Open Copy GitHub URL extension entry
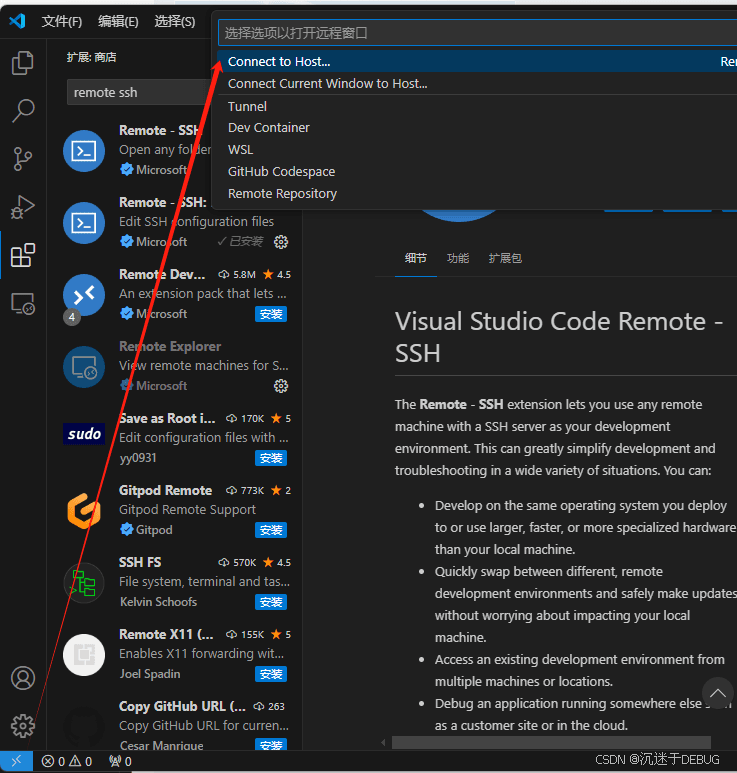Viewport: 737px width, 773px height. tap(175, 725)
